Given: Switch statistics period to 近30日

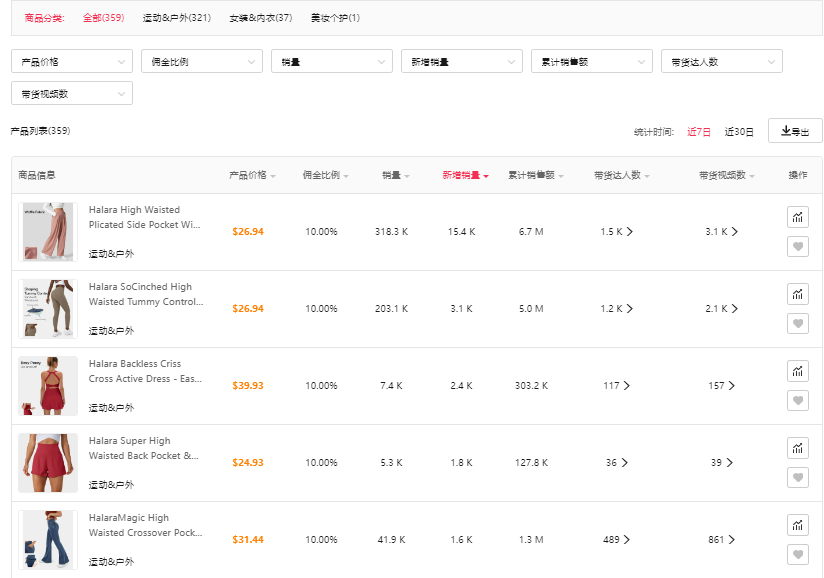Looking at the screenshot, I should coord(739,132).
